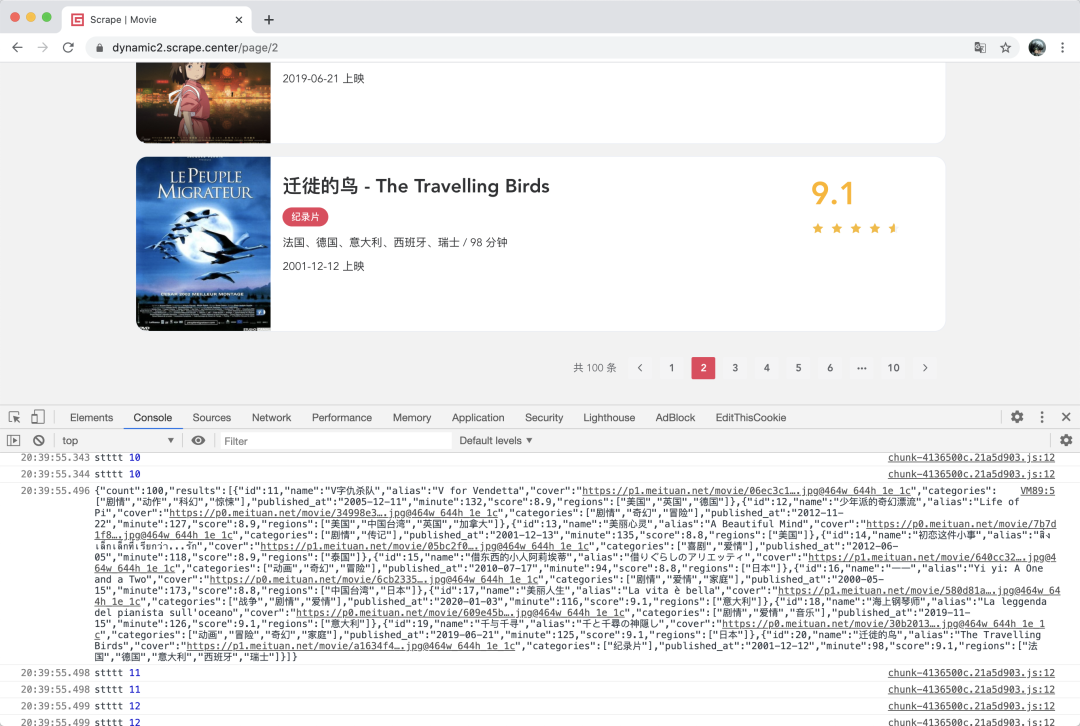Open DevTools three-dot customize menu

click(1041, 417)
